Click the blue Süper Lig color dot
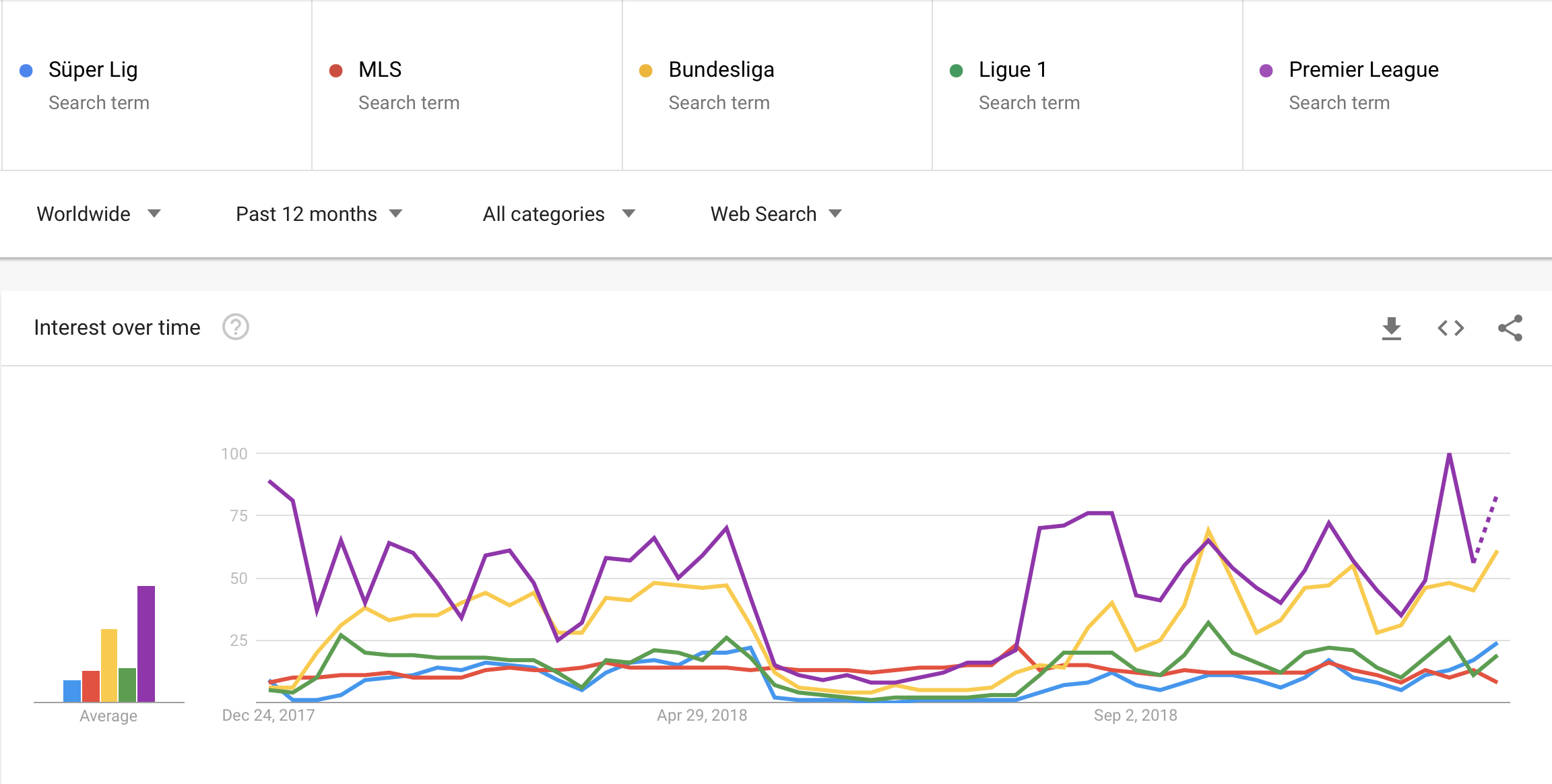Viewport: 1552px width, 784px height. [x=26, y=71]
